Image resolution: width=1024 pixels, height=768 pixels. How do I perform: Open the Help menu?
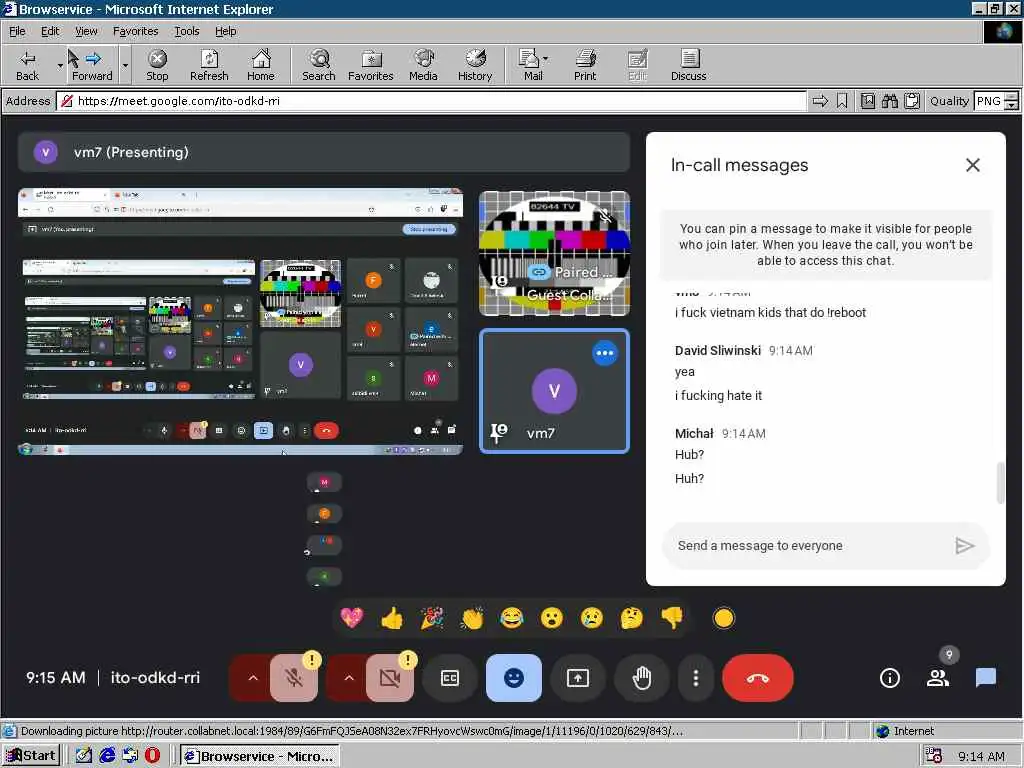tap(225, 31)
